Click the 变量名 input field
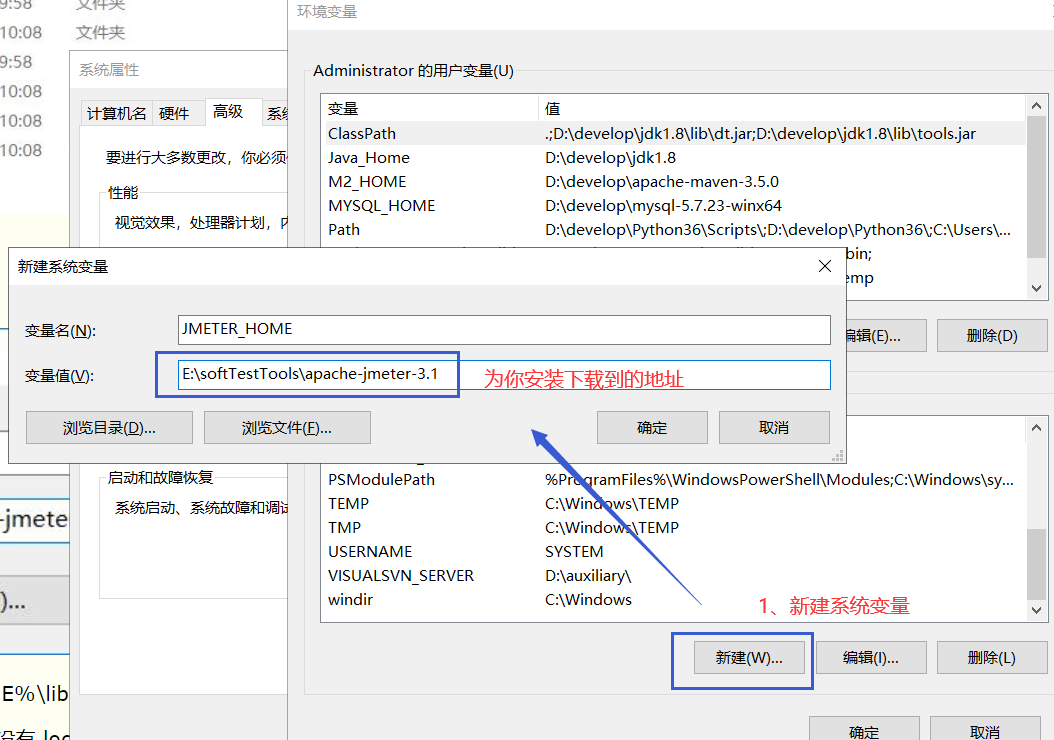This screenshot has width=1054, height=740. click(504, 329)
